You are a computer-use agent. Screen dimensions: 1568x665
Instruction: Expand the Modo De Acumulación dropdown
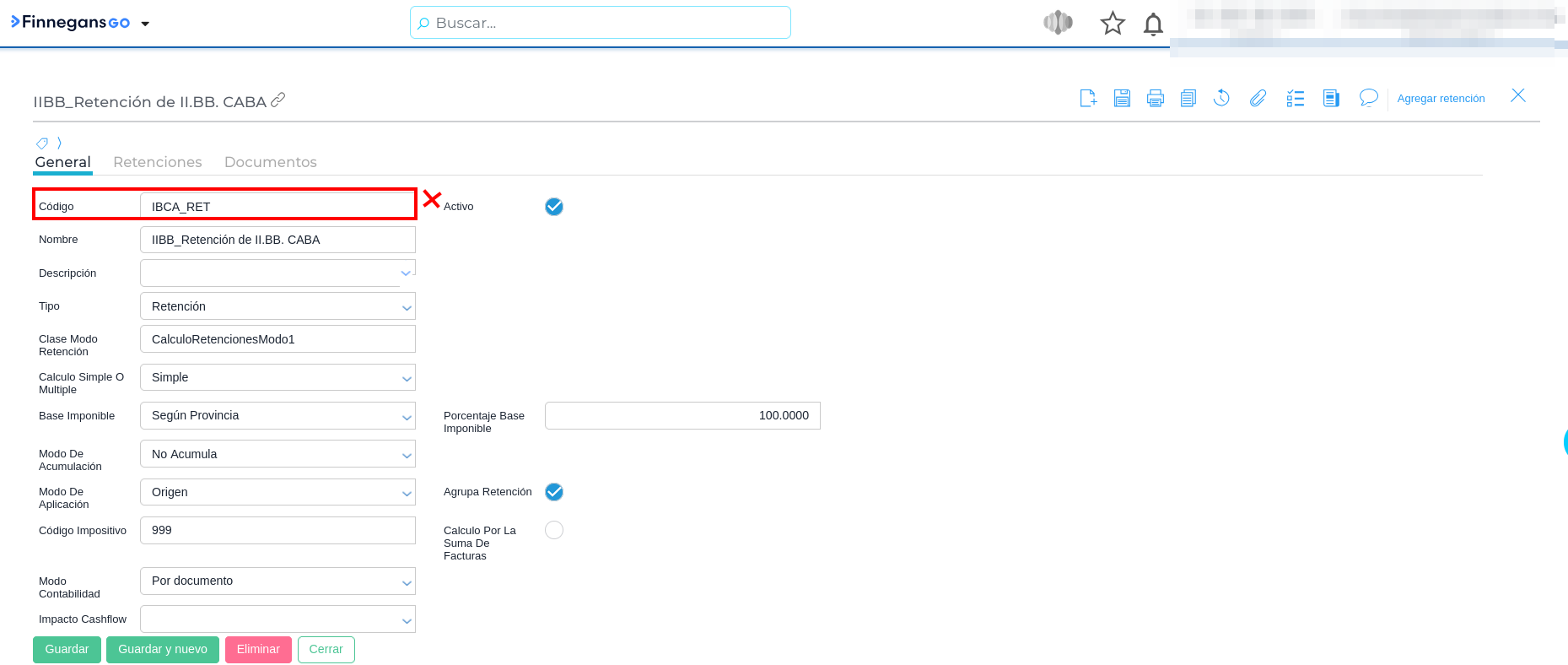pyautogui.click(x=277, y=454)
